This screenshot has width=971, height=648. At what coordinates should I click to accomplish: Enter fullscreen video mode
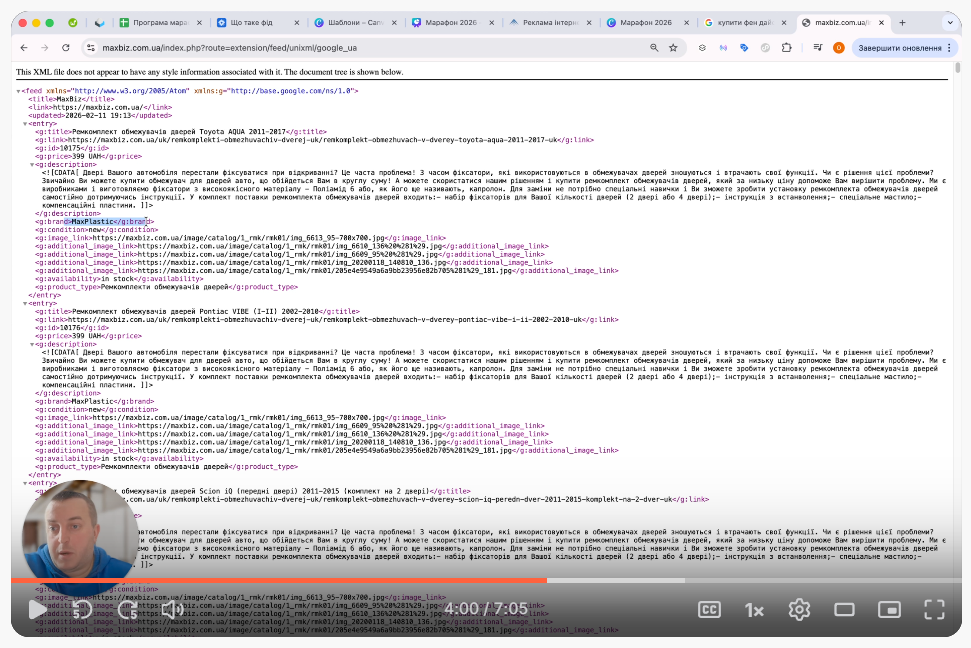[x=934, y=610]
